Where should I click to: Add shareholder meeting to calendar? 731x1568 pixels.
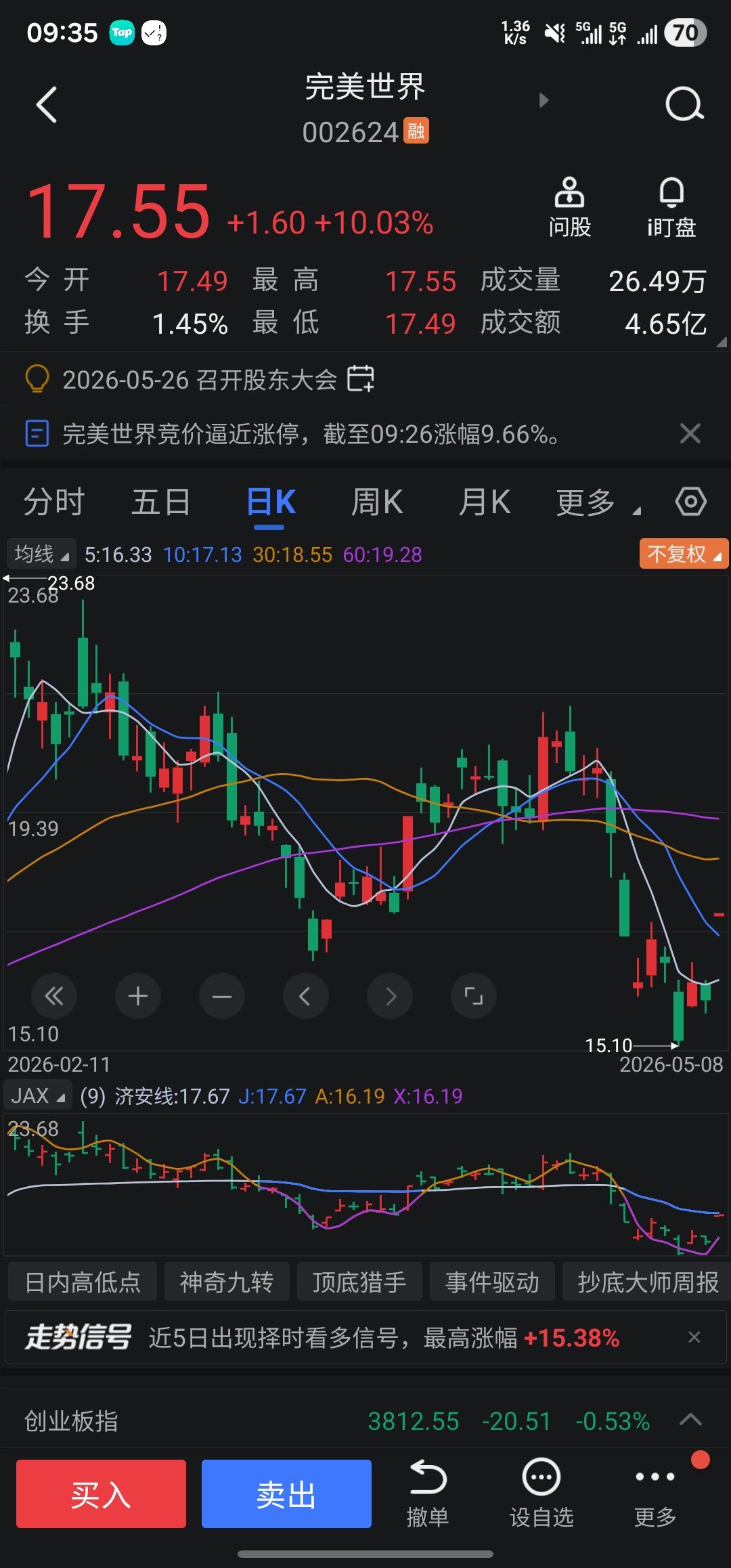coord(361,378)
